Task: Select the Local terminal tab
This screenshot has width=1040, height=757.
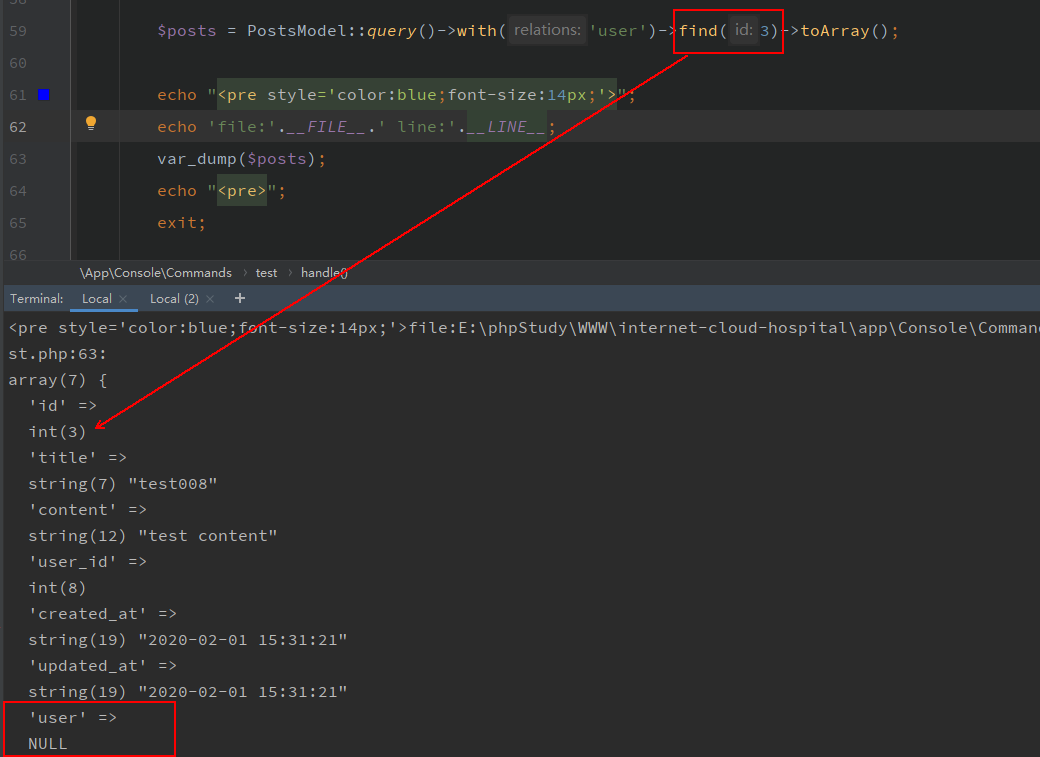Action: tap(97, 298)
